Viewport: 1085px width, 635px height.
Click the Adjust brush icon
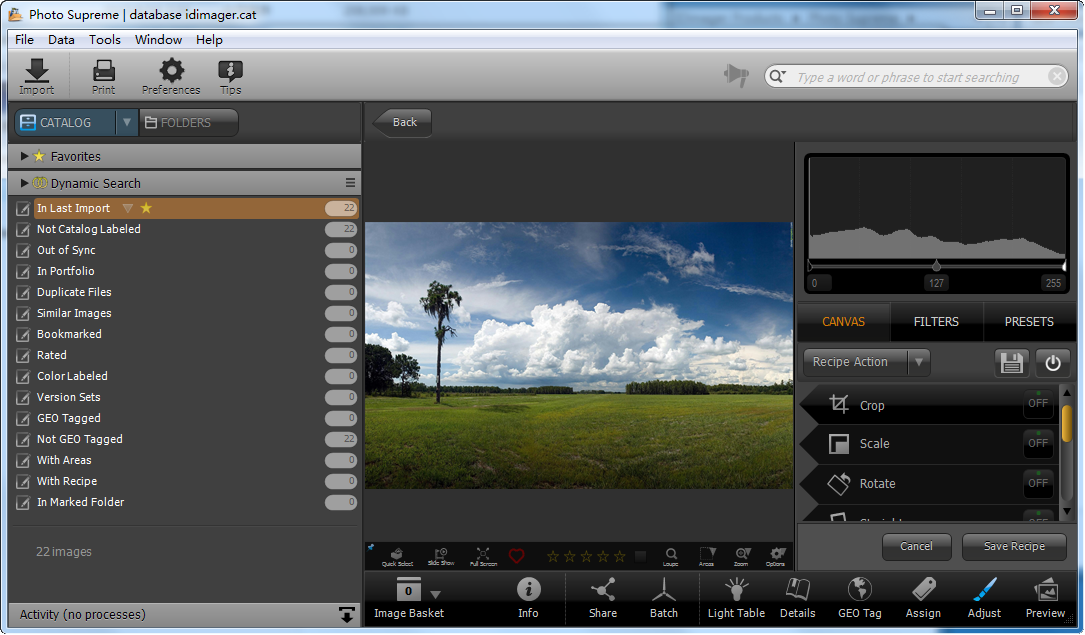pyautogui.click(x=984, y=597)
